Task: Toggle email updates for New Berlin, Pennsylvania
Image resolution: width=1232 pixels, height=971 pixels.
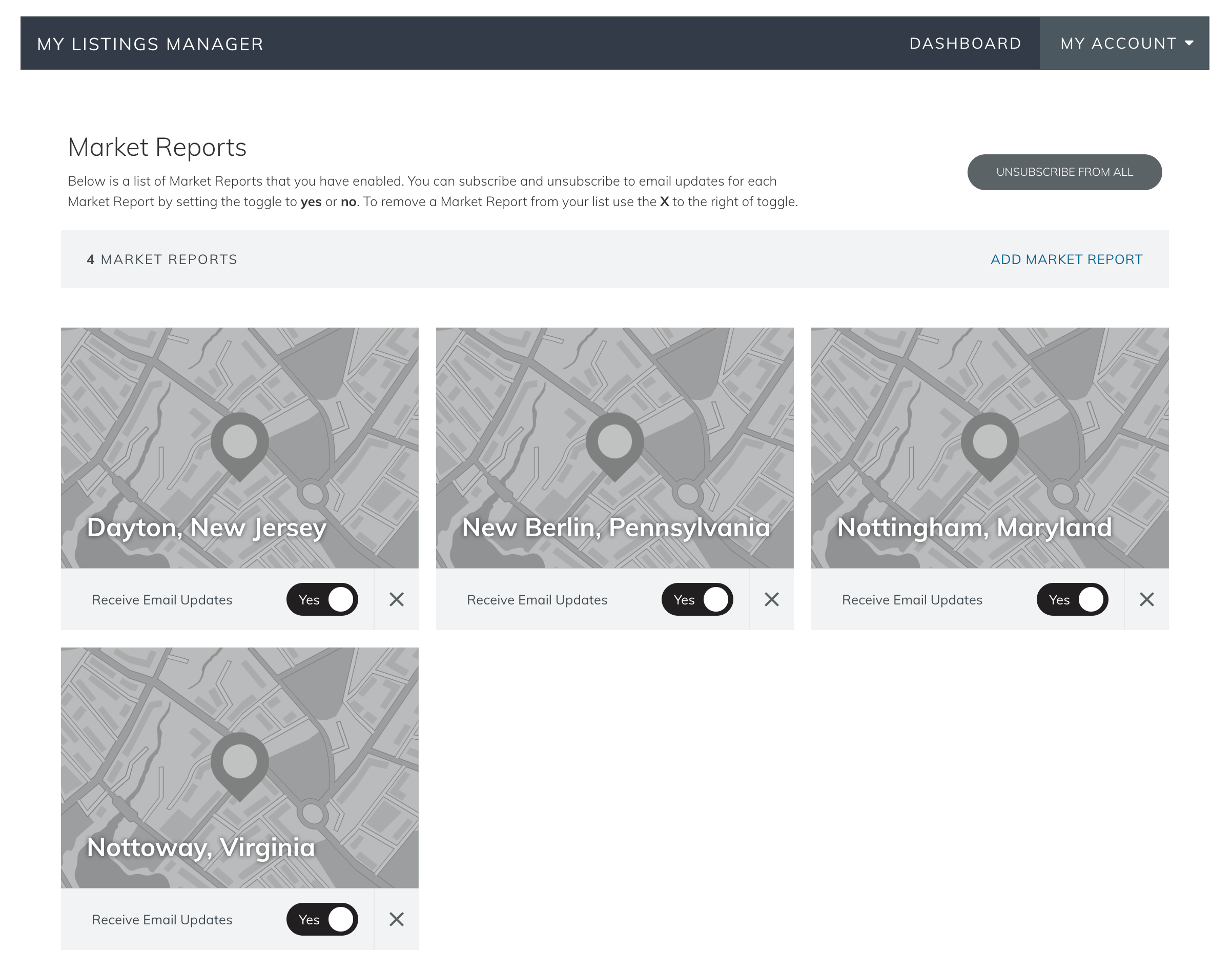Action: click(x=696, y=599)
